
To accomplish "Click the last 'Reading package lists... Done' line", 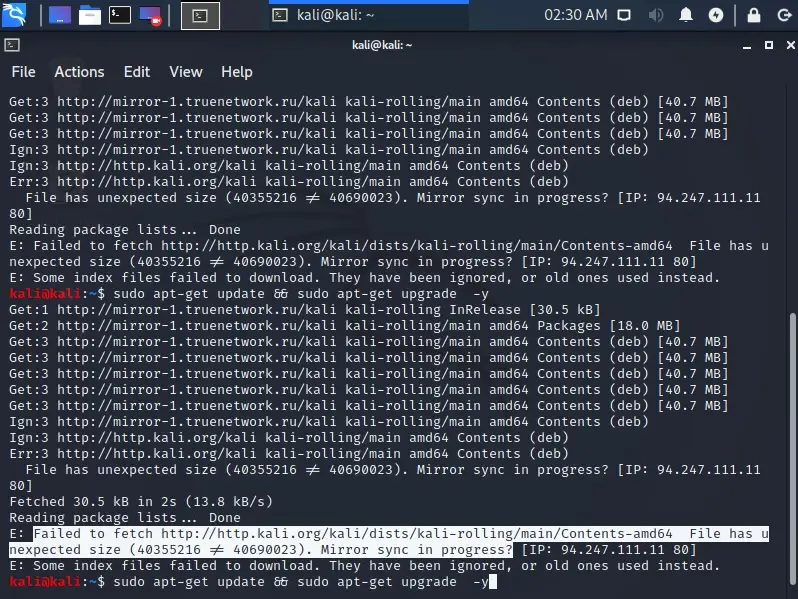I will click(x=125, y=518).
